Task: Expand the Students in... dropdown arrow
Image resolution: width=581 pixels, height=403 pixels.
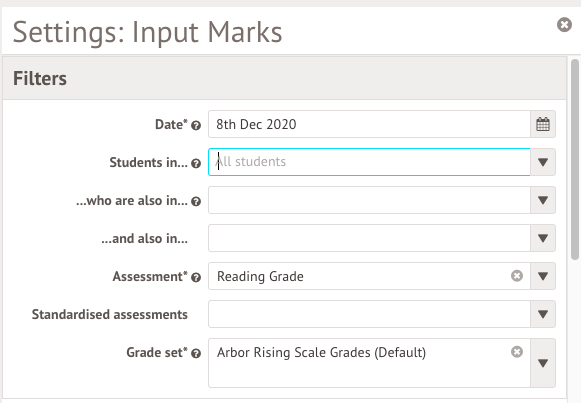Action: coord(543,162)
